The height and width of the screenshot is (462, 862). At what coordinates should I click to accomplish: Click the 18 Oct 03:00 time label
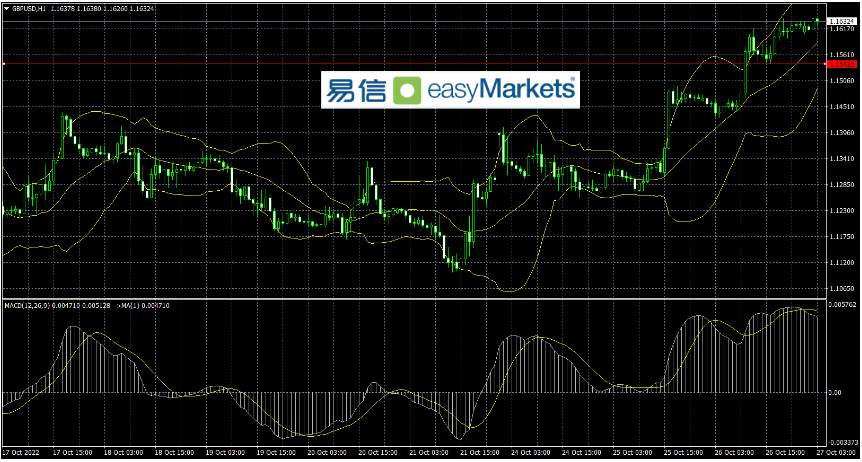123,452
